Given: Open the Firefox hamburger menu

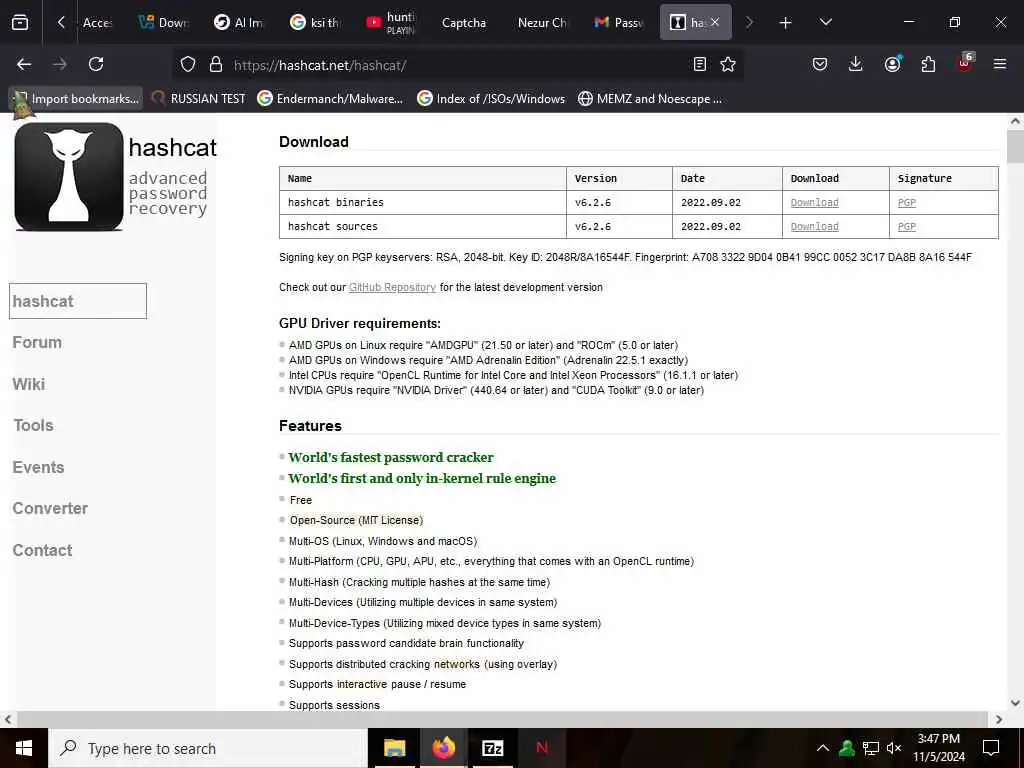Looking at the screenshot, I should [x=1000, y=64].
